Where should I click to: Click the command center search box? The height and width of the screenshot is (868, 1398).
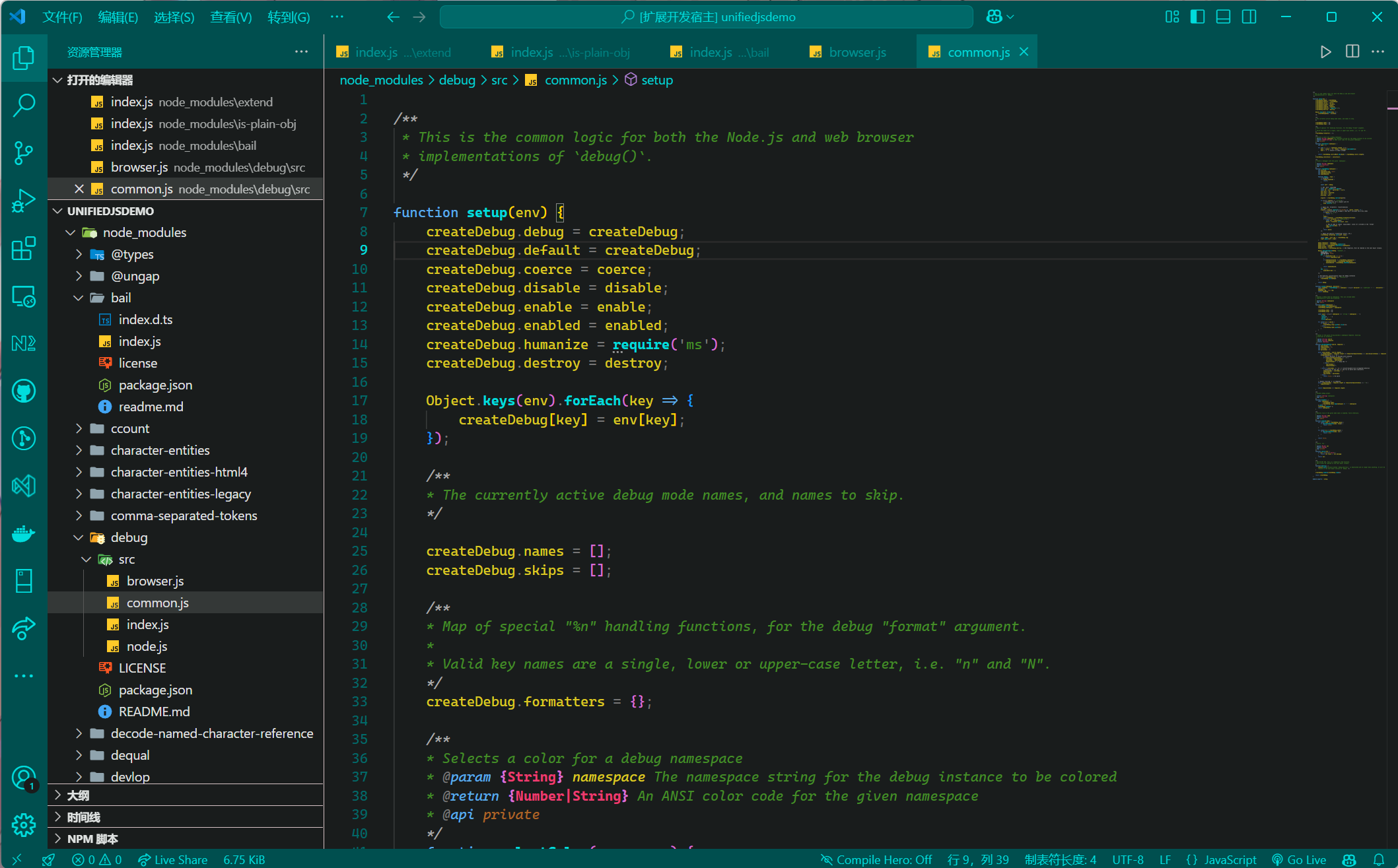click(x=707, y=17)
